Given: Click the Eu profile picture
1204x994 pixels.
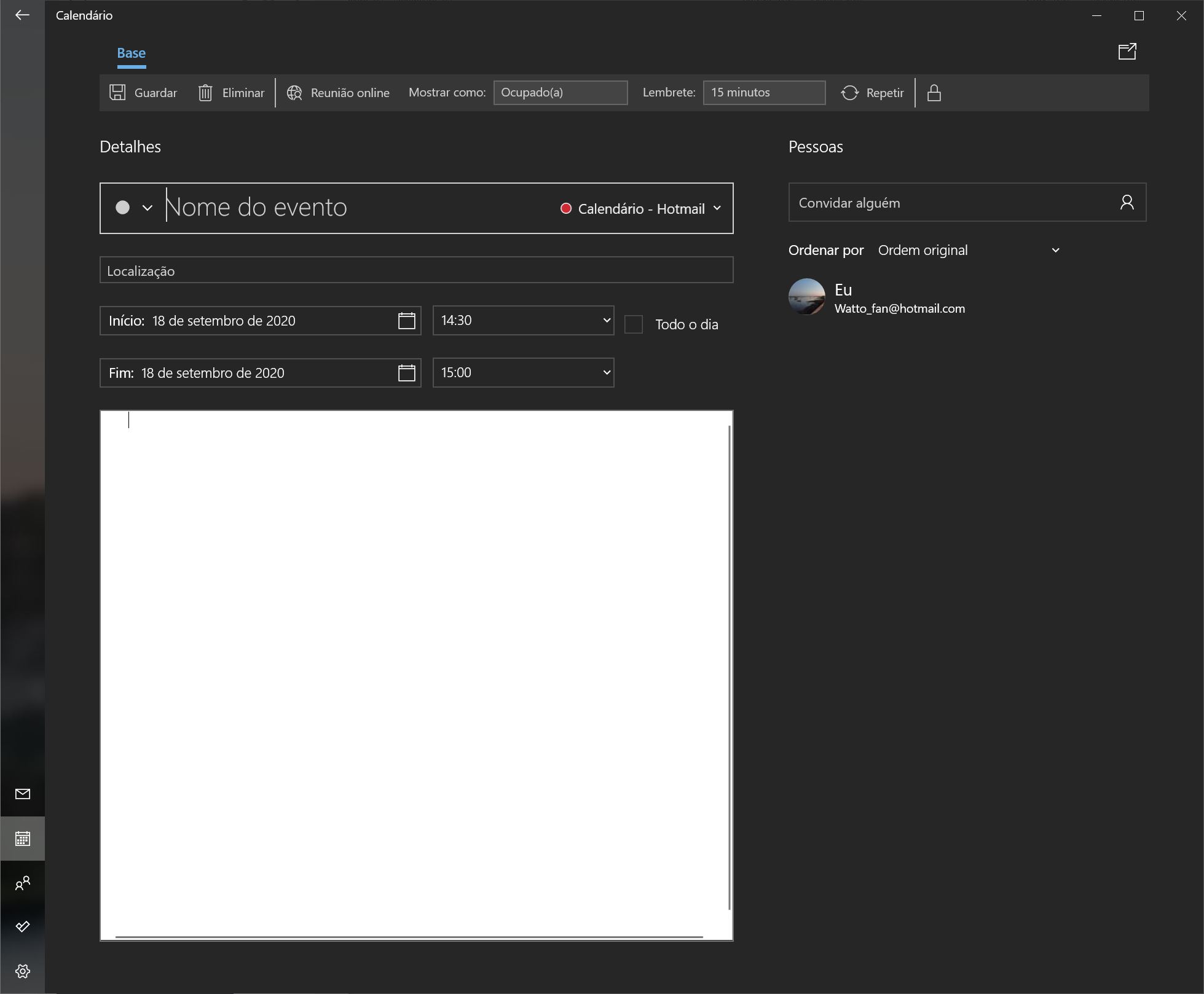Looking at the screenshot, I should click(806, 297).
